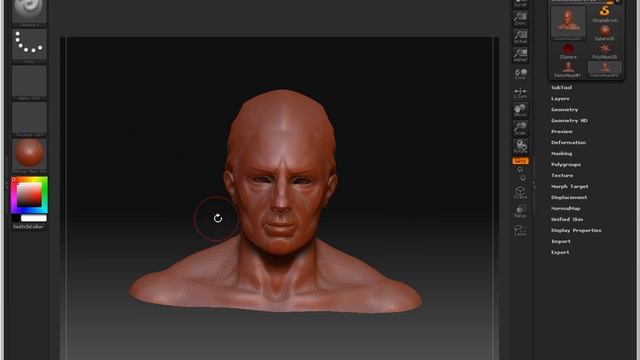
Task: Open the Display Properties section
Action: tap(576, 230)
